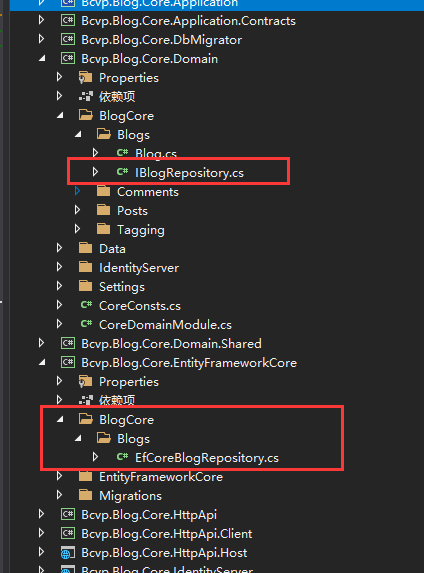Click the C# icon of EfCoreBlogRepository.cs
This screenshot has height=573, width=424.
[x=122, y=456]
